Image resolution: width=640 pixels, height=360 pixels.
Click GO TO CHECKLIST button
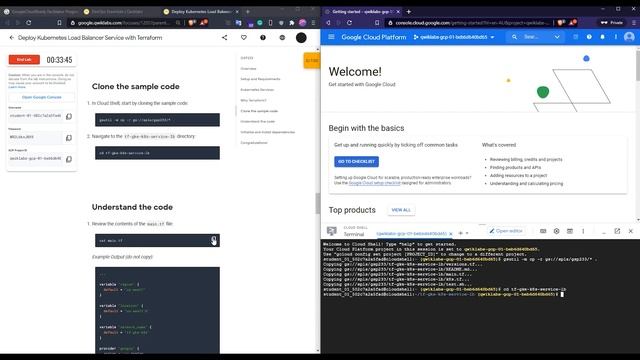tap(356, 162)
